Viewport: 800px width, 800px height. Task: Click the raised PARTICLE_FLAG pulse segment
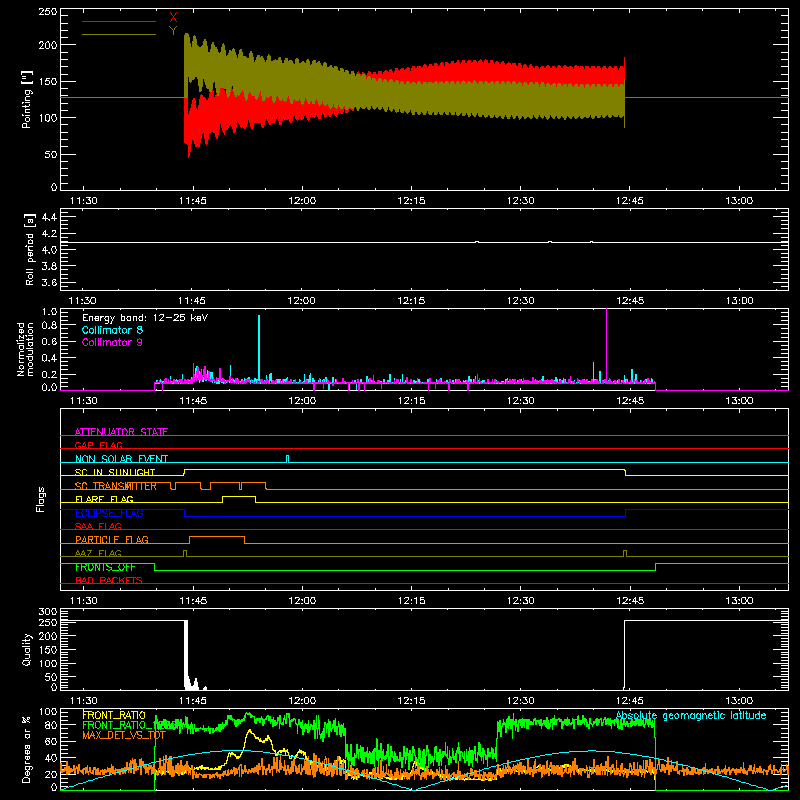(217, 537)
